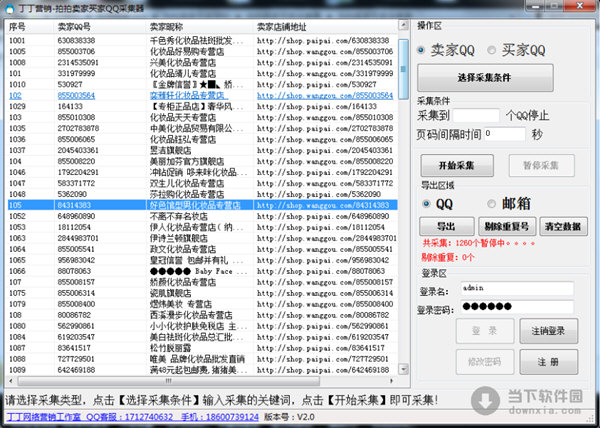Select the 买家QQ radio button
The width and height of the screenshot is (600, 428).
point(491,50)
